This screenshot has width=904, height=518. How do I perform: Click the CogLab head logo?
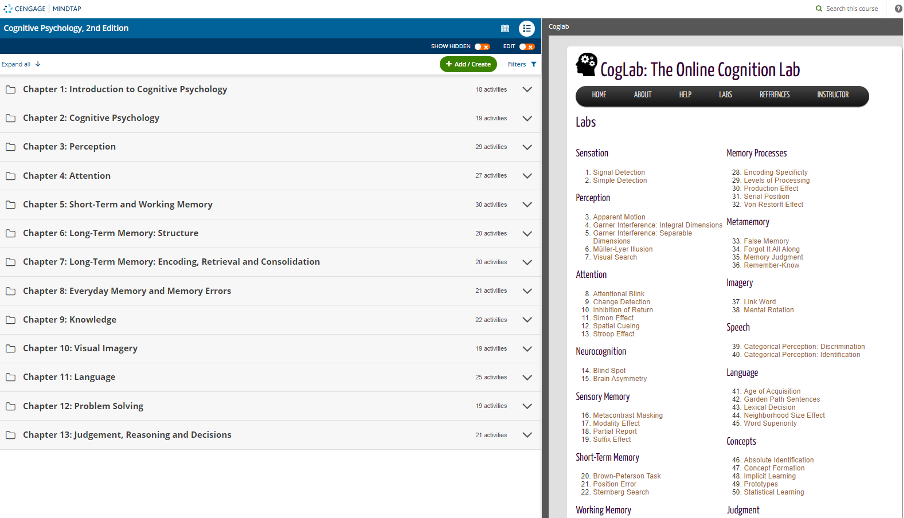coord(586,65)
